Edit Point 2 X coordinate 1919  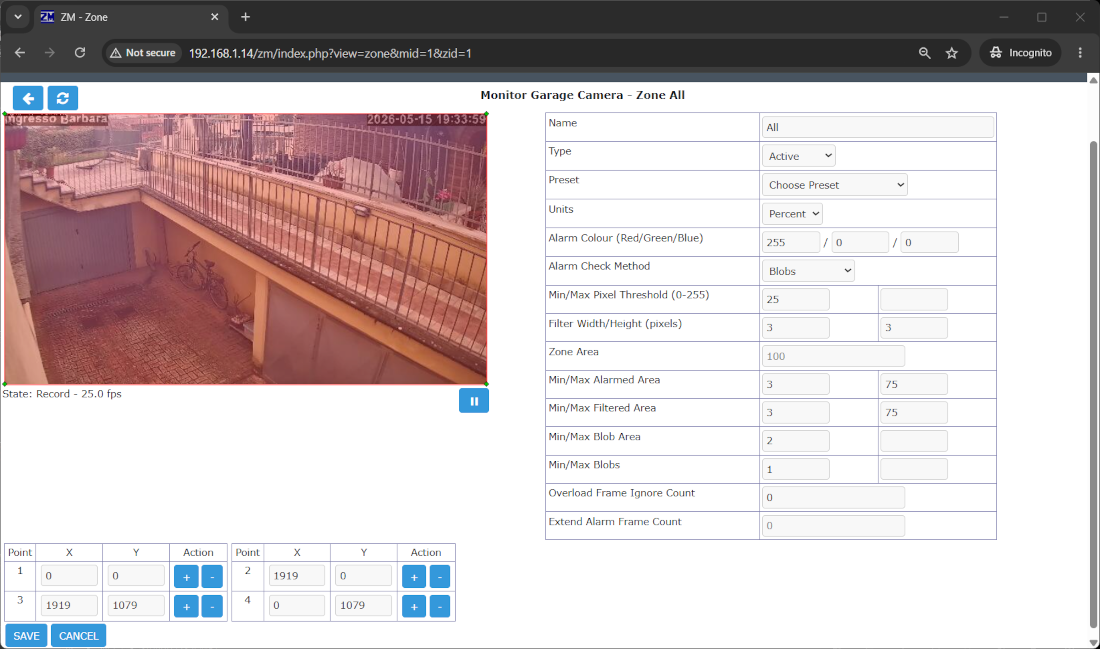pyautogui.click(x=297, y=575)
